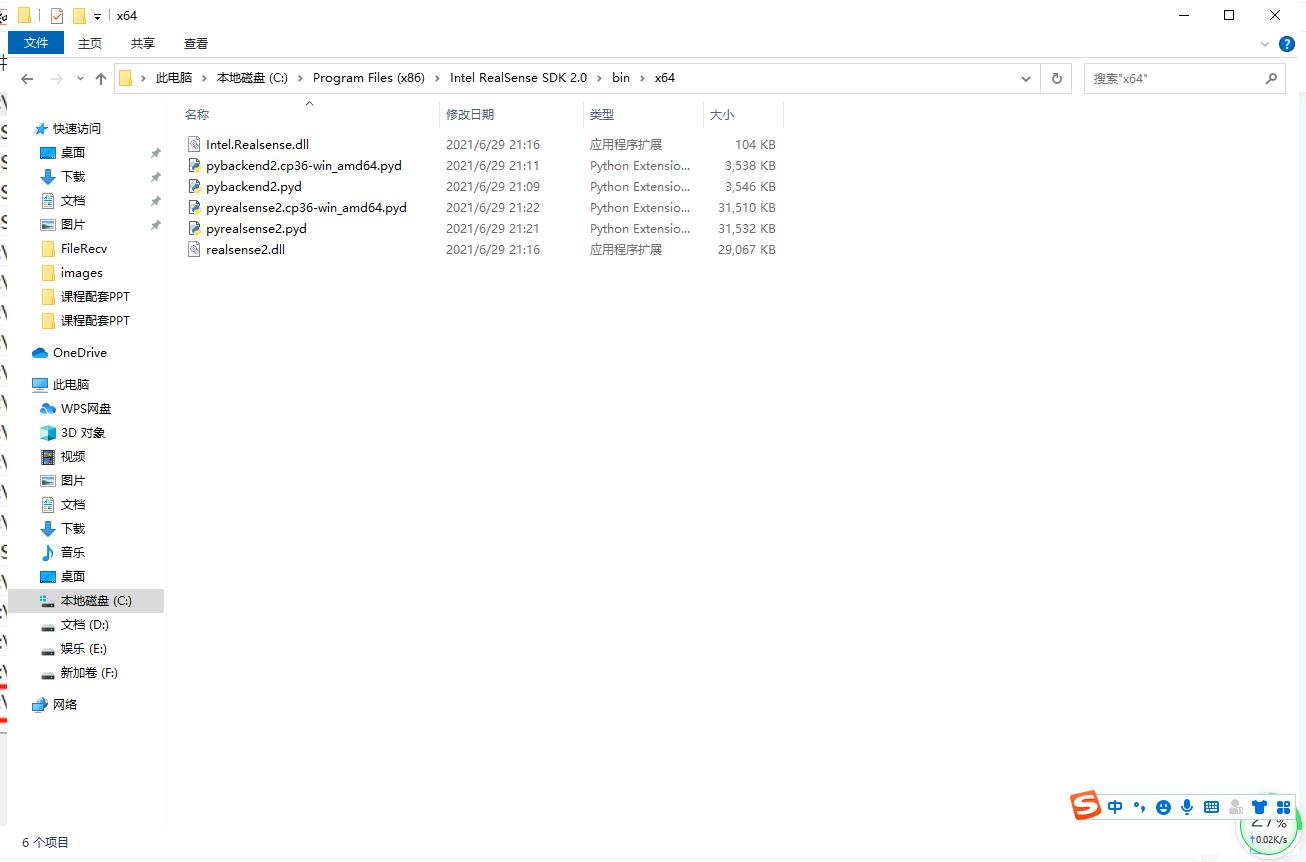Open the images folder in sidebar
The height and width of the screenshot is (862, 1306).
pyautogui.click(x=82, y=272)
